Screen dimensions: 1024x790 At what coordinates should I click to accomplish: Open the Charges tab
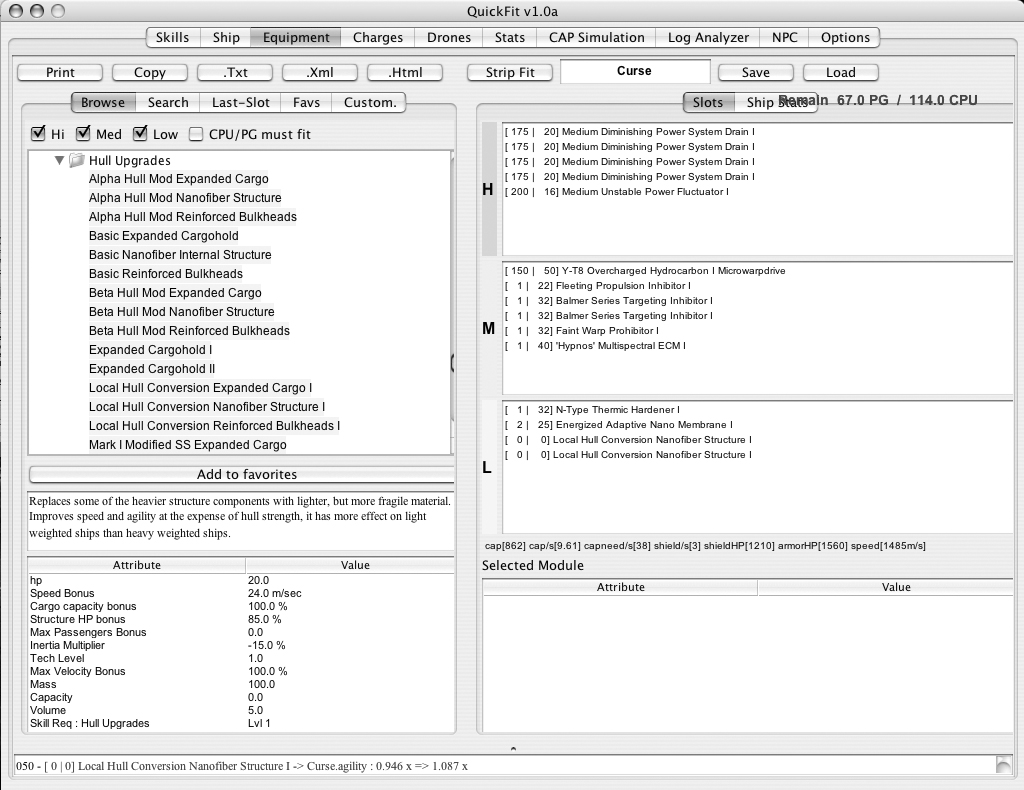(x=377, y=37)
